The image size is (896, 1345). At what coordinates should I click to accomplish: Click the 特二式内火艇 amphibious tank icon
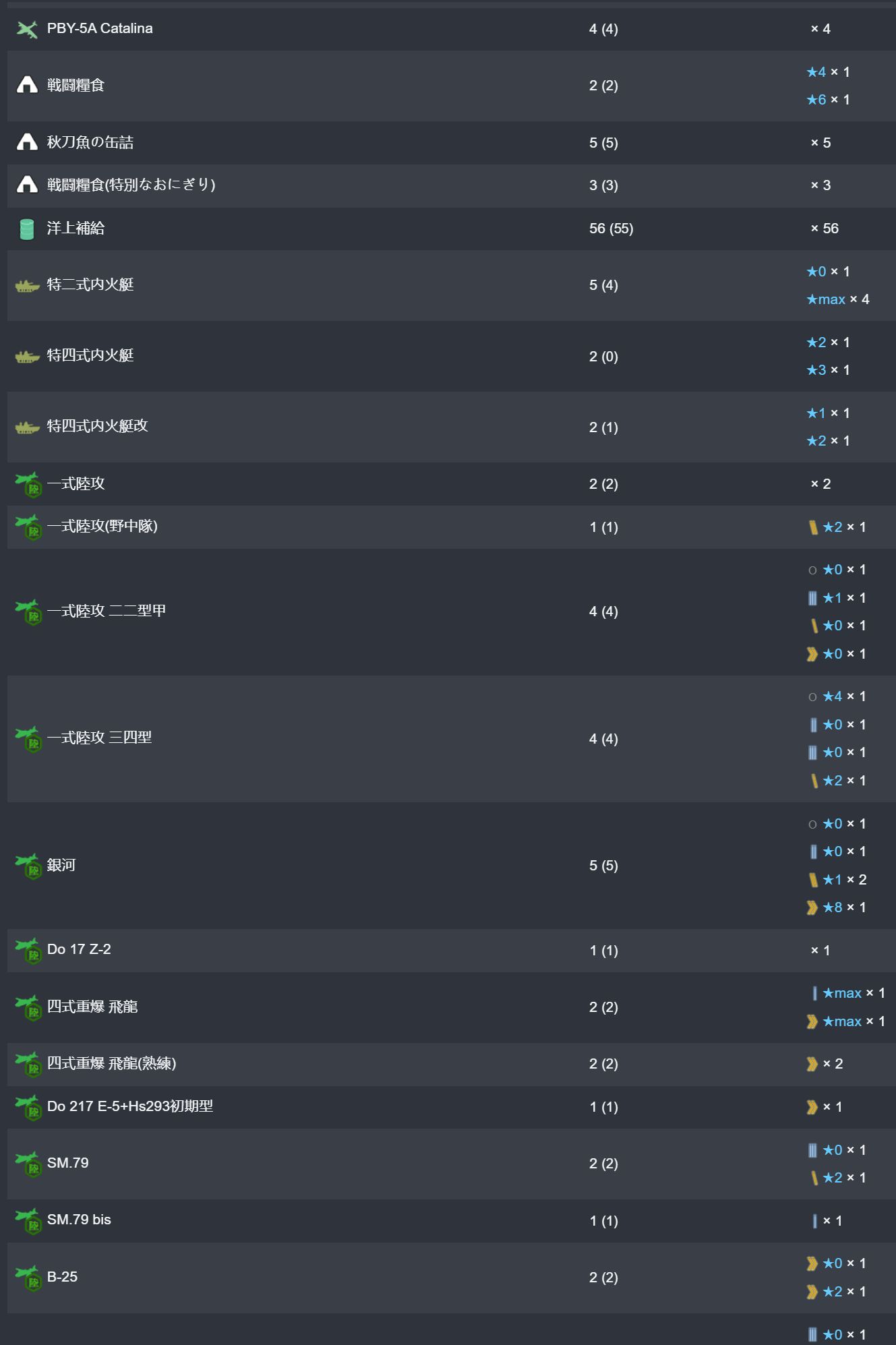click(x=27, y=287)
